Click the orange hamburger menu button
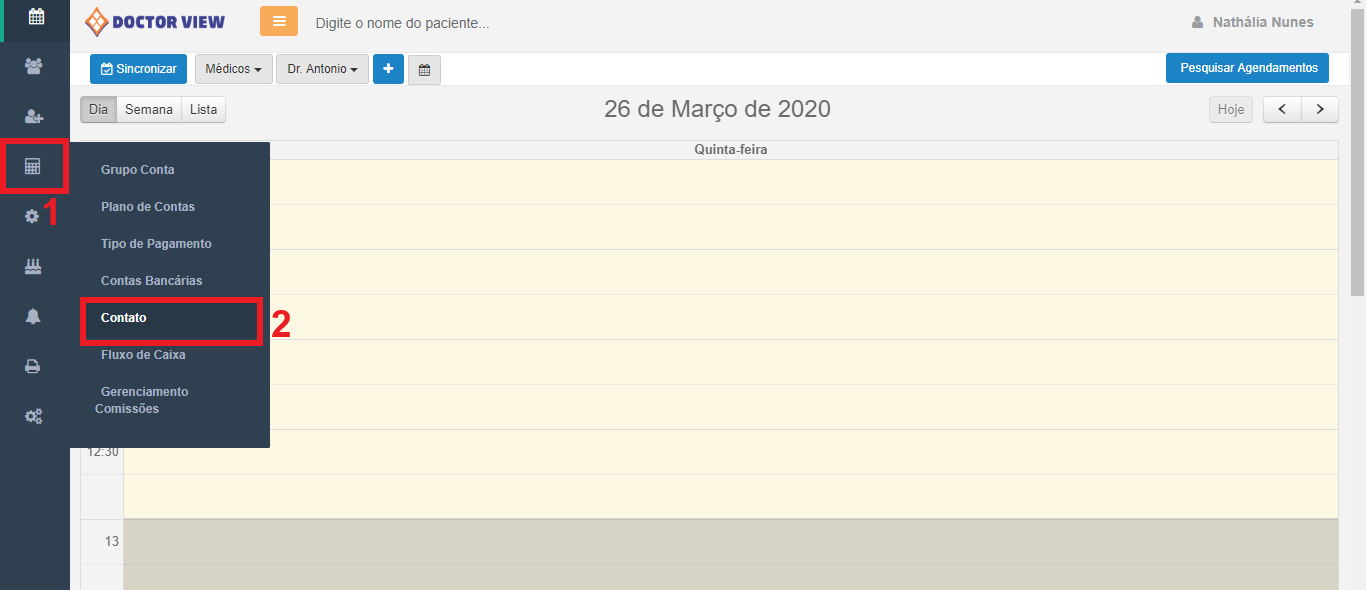 [279, 21]
